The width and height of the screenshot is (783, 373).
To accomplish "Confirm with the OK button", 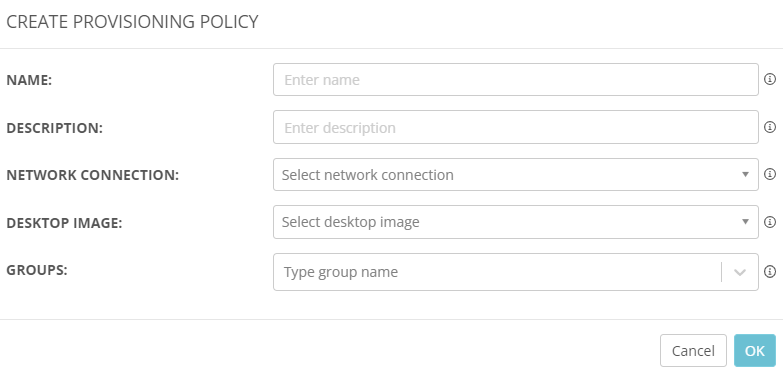I will 755,351.
